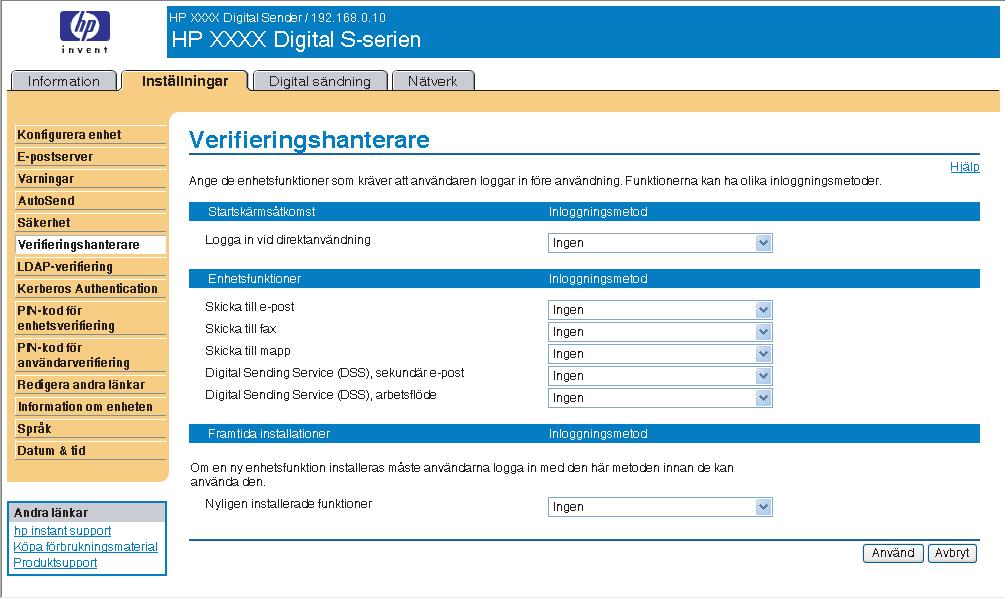Screen dimensions: 1005x599
Task: Click the Verifieringshanterare page heading
Action: click(309, 140)
